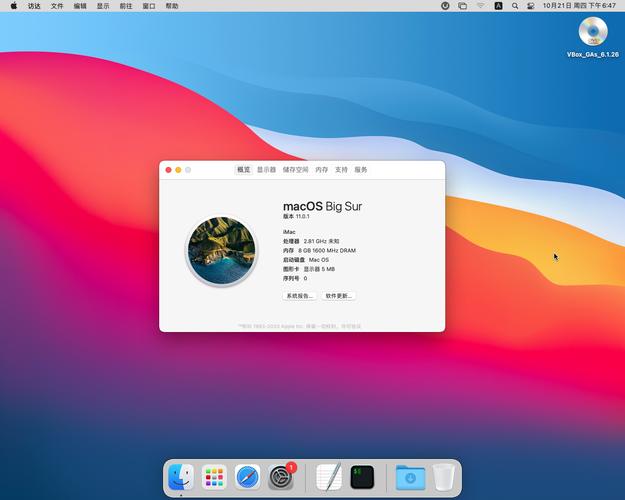Switch to the 内存 tab
Viewport: 625px width, 500px height.
[x=322, y=170]
